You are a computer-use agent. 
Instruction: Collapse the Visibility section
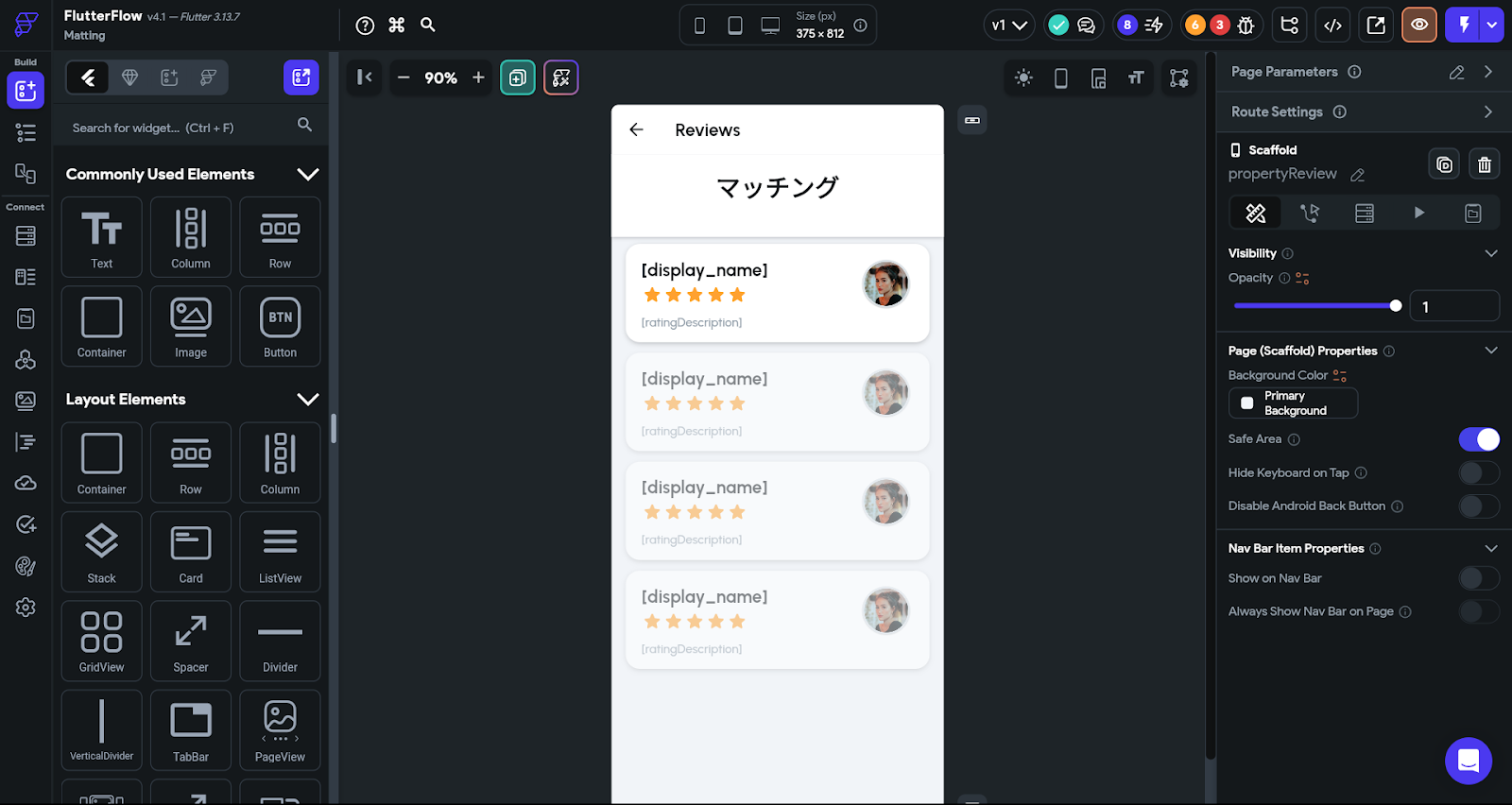[x=1491, y=253]
